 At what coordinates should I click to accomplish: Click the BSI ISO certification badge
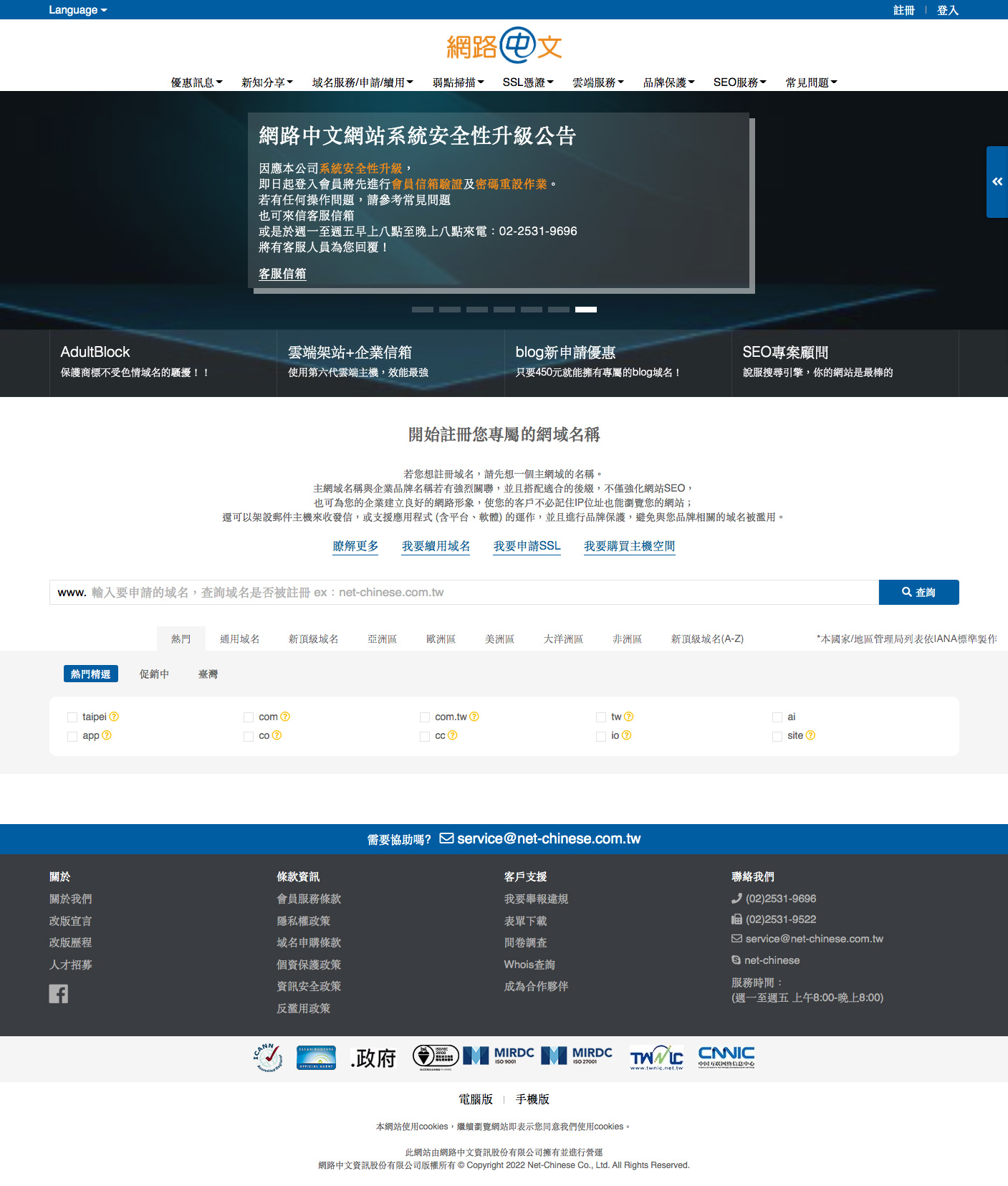click(436, 1058)
